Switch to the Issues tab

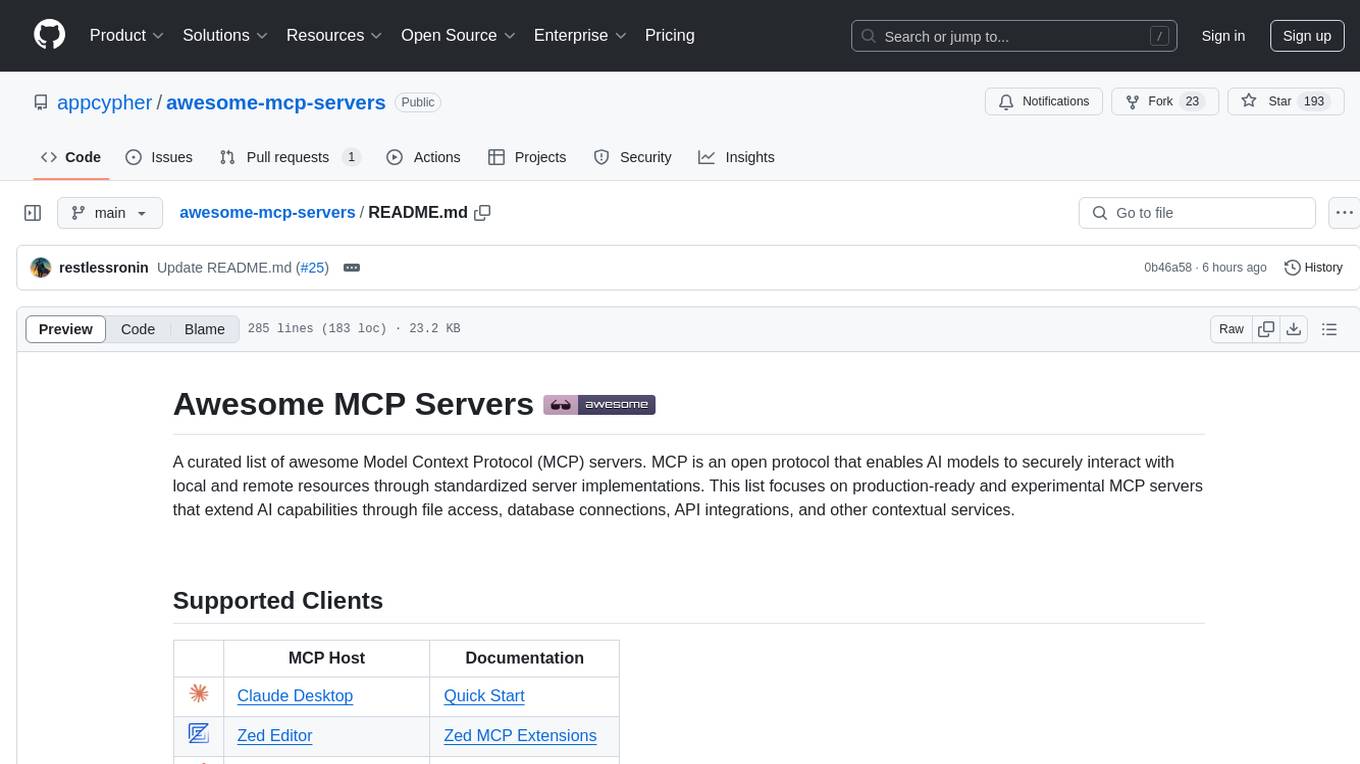point(159,157)
